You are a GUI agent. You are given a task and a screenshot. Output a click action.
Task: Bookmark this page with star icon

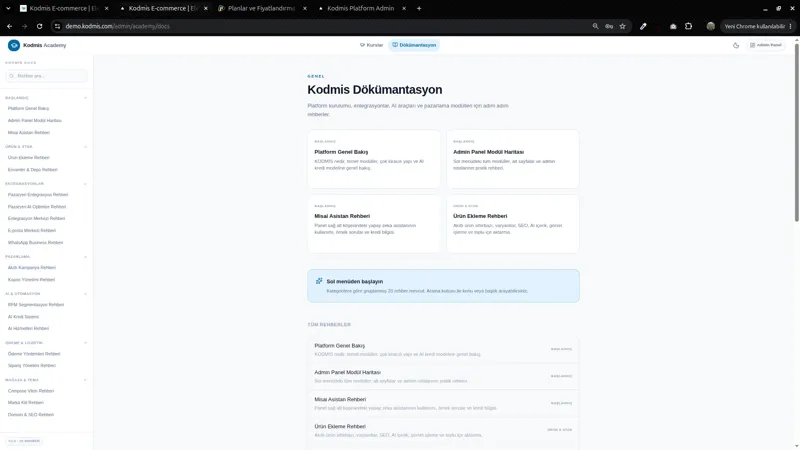(x=622, y=27)
